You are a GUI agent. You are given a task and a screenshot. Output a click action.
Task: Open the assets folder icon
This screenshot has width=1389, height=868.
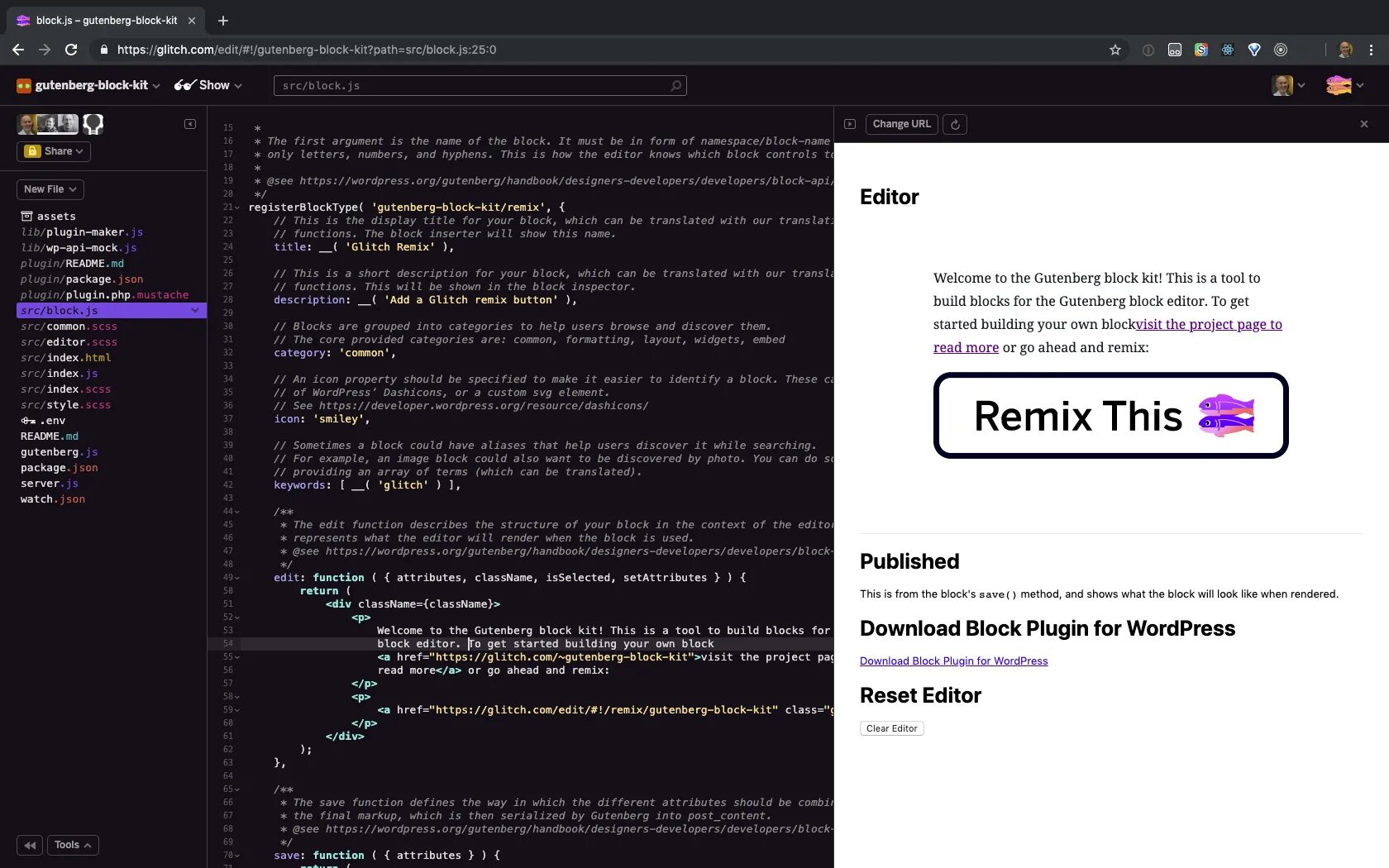coord(26,216)
